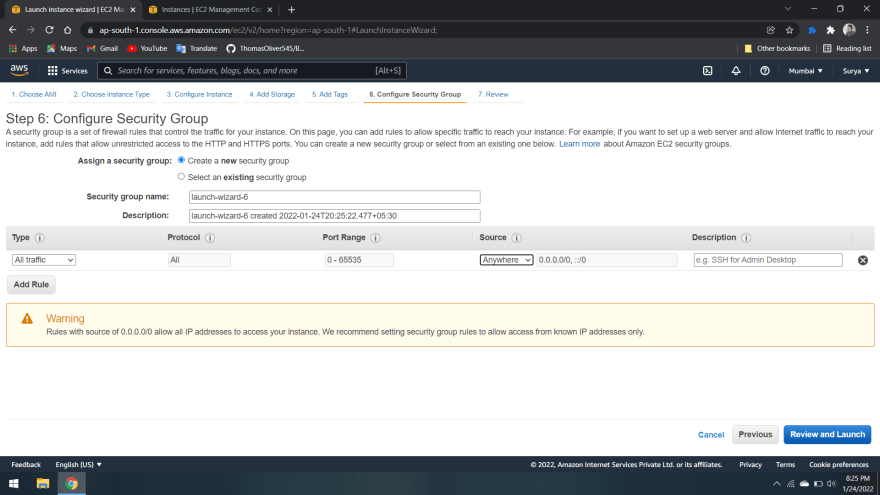Open a new browser tab
Image resolution: width=880 pixels, height=495 pixels.
(x=291, y=10)
